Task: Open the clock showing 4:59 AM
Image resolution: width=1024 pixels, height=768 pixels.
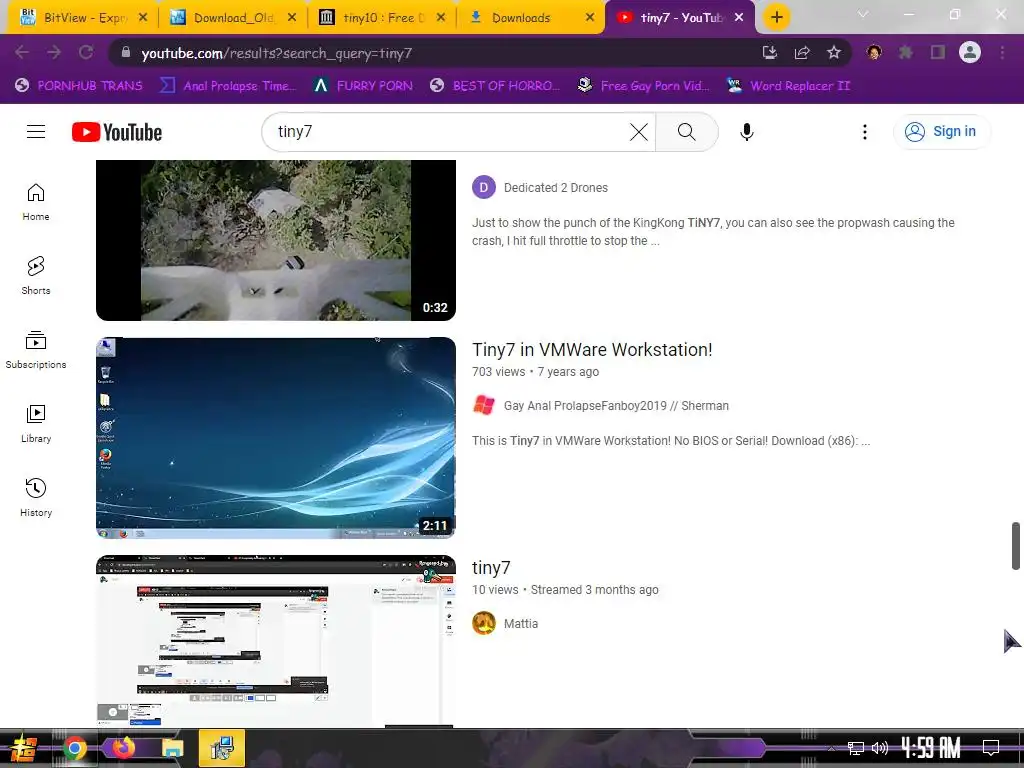Action: coord(931,747)
